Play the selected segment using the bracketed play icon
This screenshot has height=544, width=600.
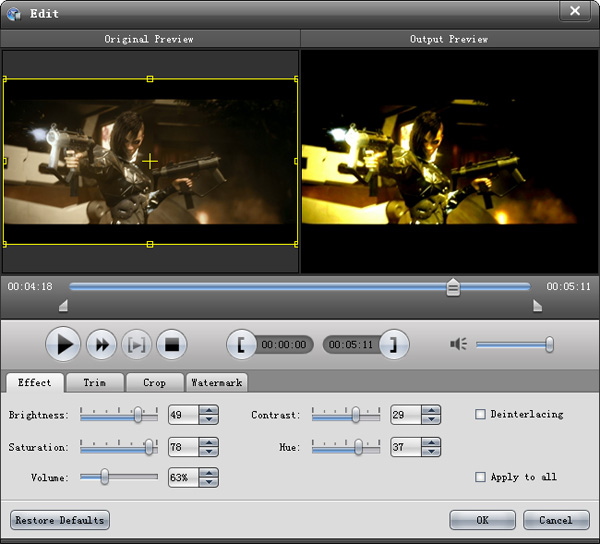click(x=137, y=344)
